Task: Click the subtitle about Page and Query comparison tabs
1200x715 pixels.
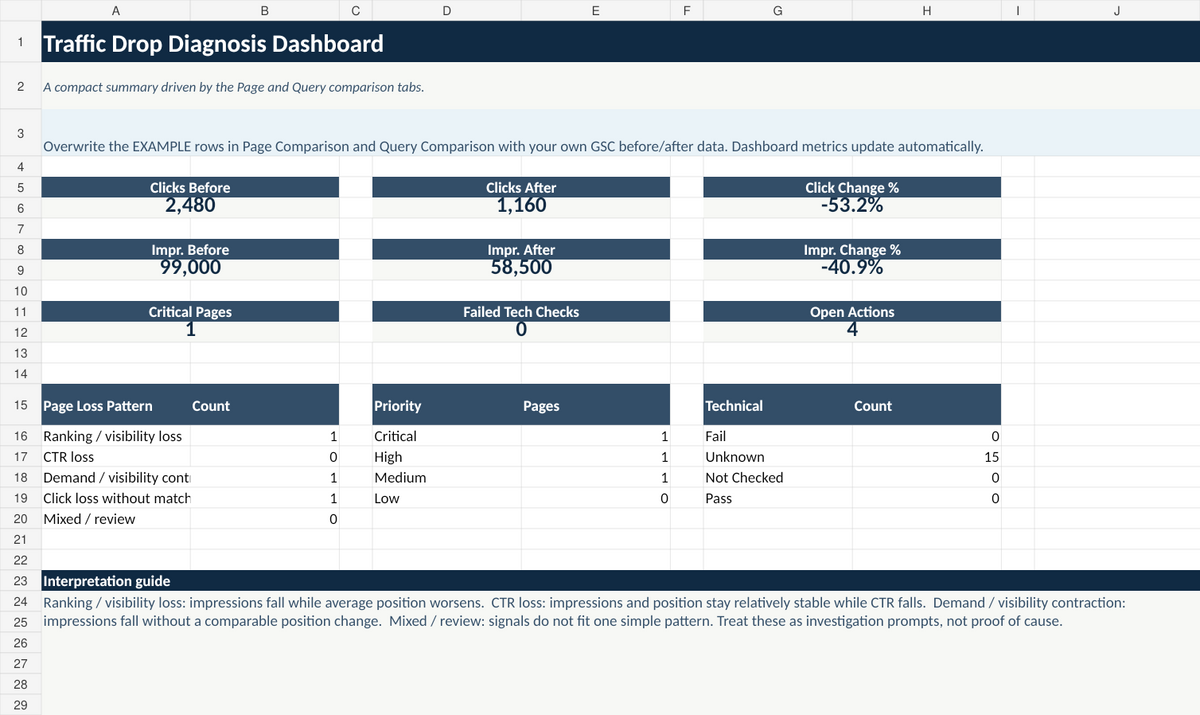Action: coord(234,87)
